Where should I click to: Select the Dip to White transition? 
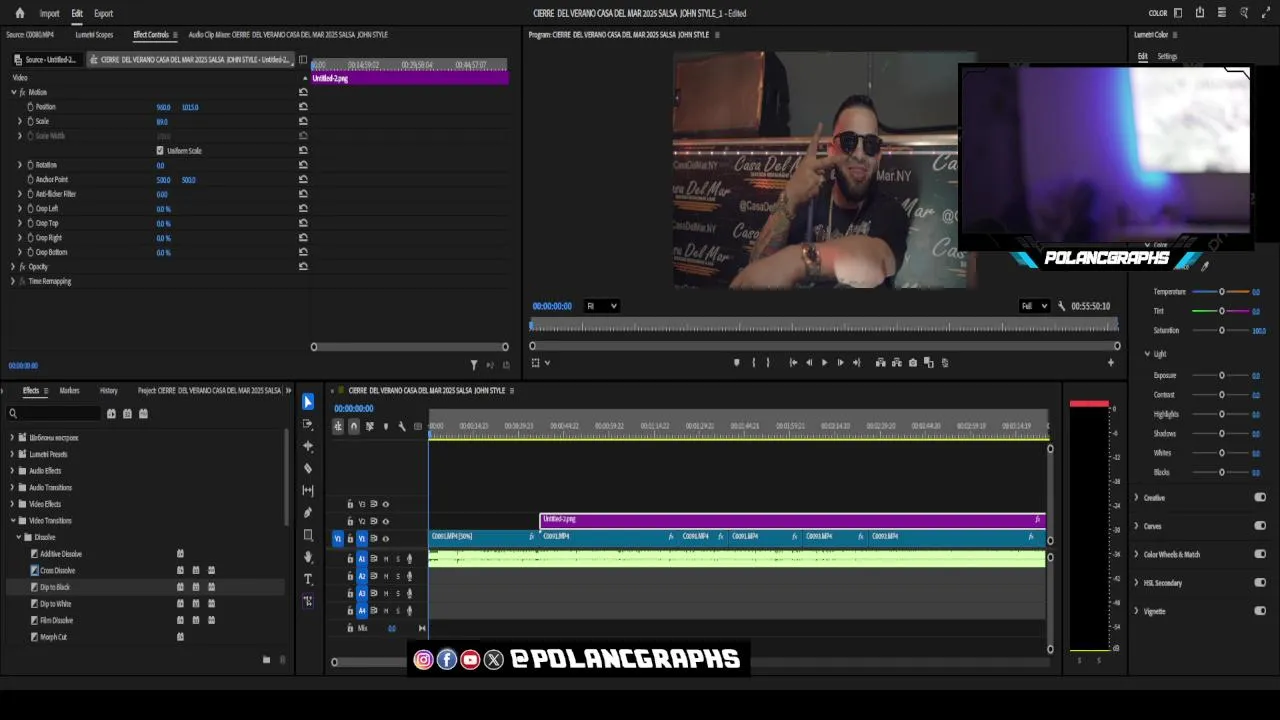(55, 604)
